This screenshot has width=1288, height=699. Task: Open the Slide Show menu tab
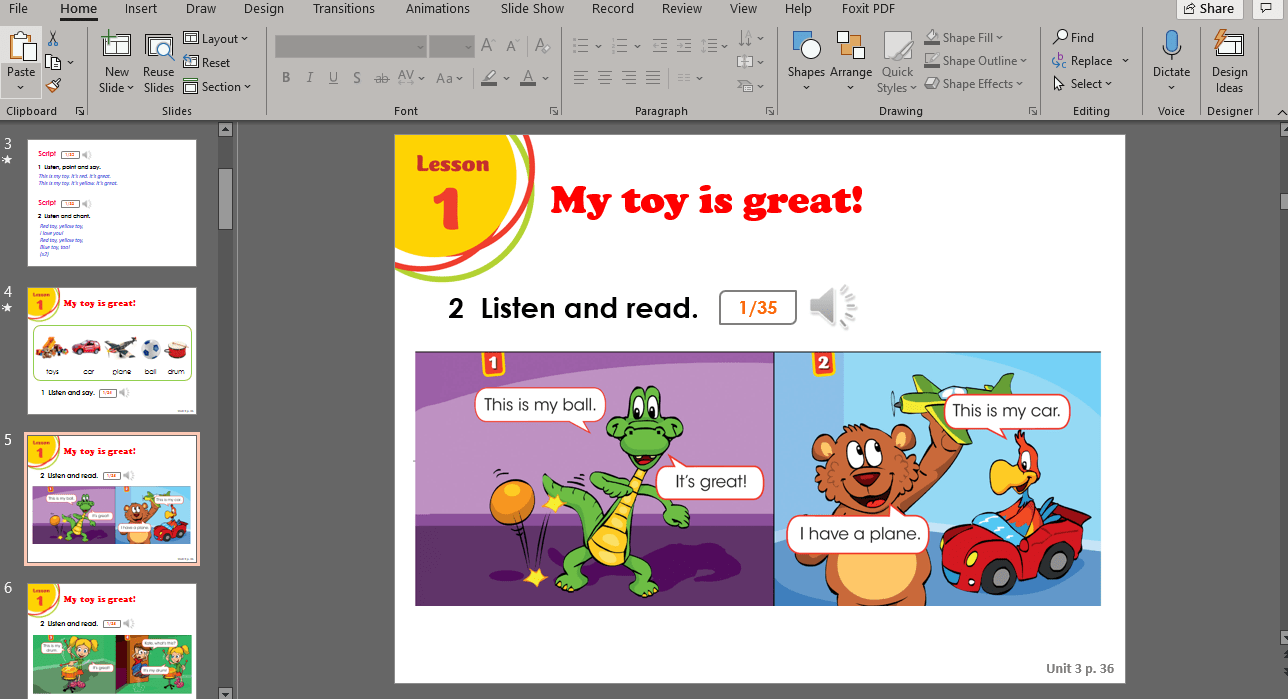[531, 9]
